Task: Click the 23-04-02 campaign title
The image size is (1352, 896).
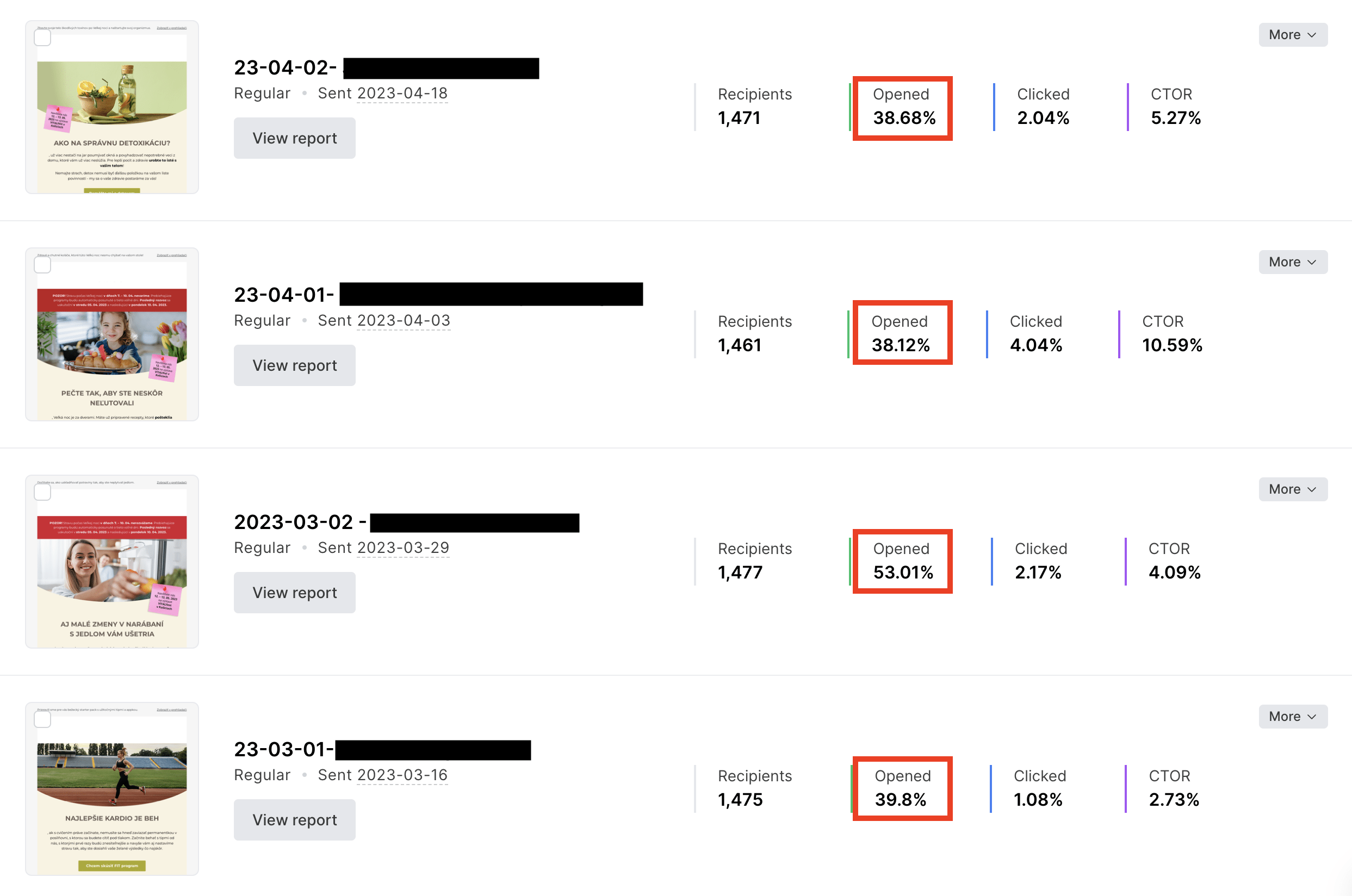Action: pyautogui.click(x=284, y=68)
